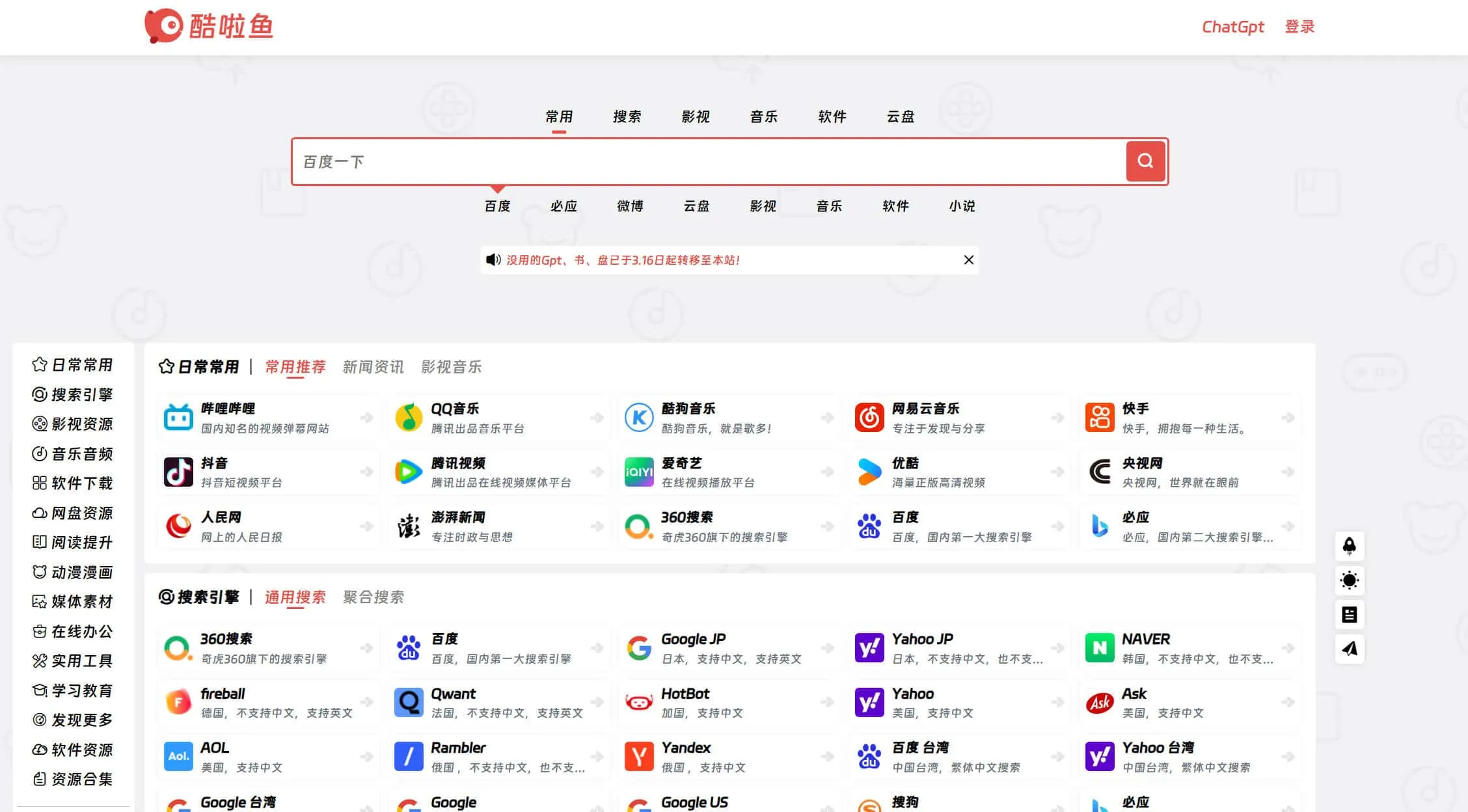Switch to the 聚合搜索 tab
1468x812 pixels.
(373, 597)
